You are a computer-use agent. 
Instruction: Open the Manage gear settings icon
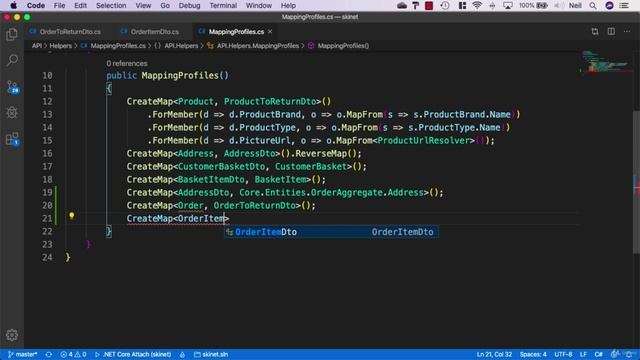pyautogui.click(x=12, y=335)
